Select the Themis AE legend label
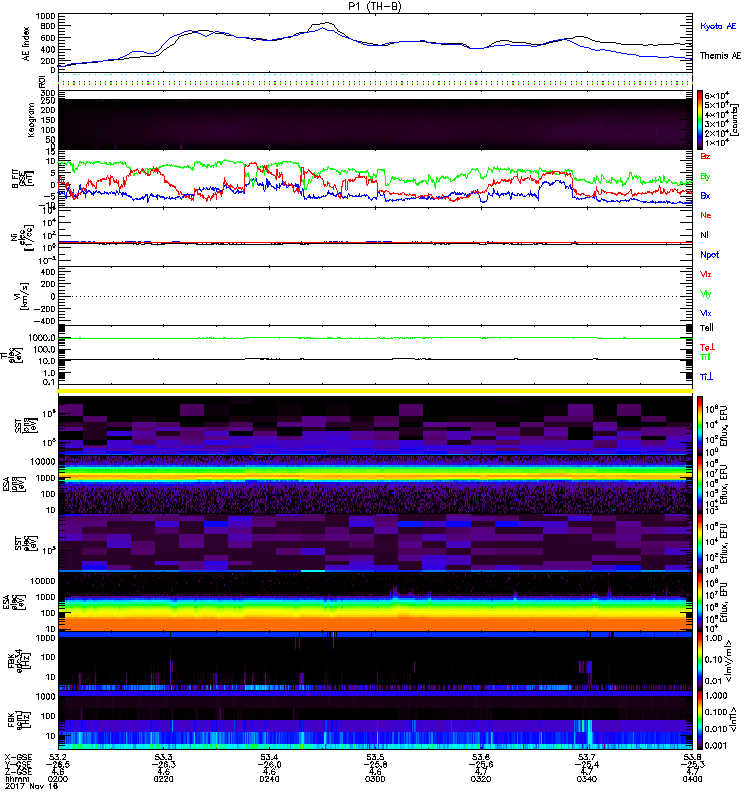The image size is (750, 800). [x=720, y=56]
